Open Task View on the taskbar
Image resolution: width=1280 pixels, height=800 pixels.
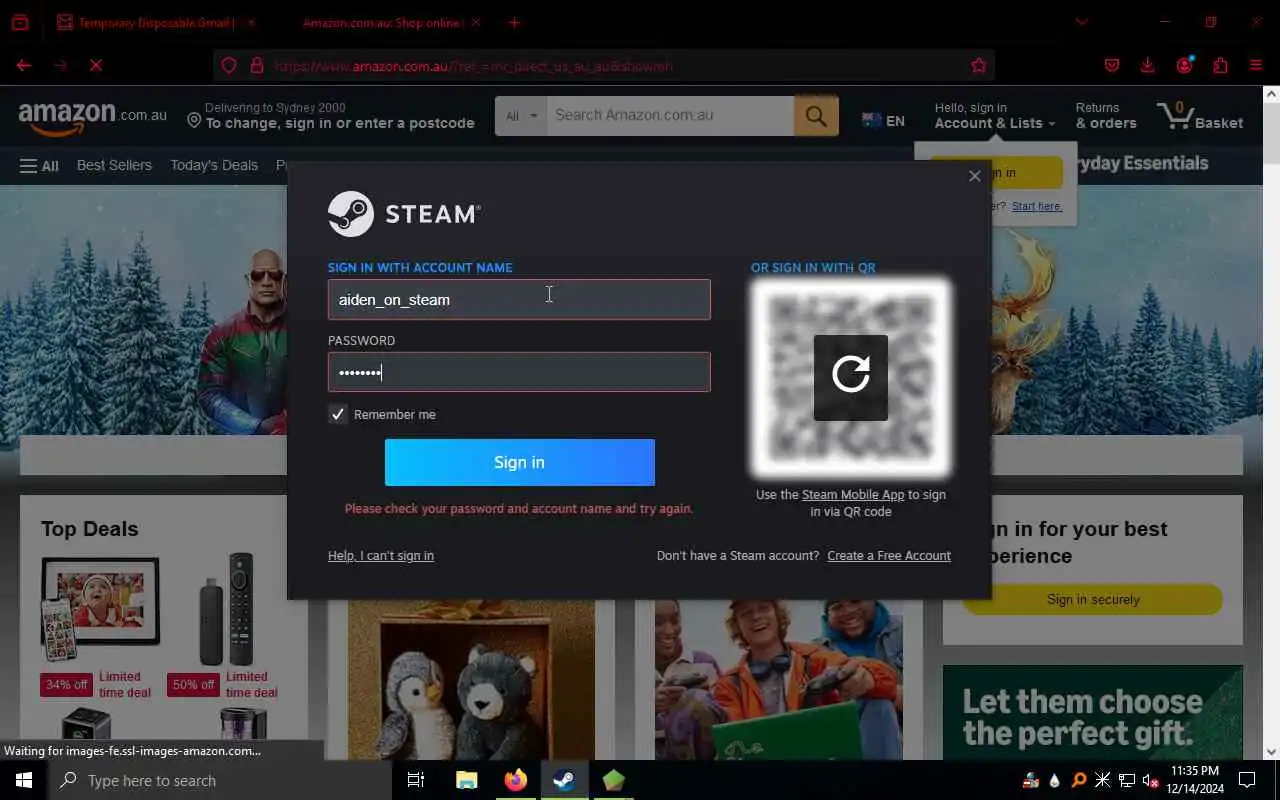pos(416,780)
